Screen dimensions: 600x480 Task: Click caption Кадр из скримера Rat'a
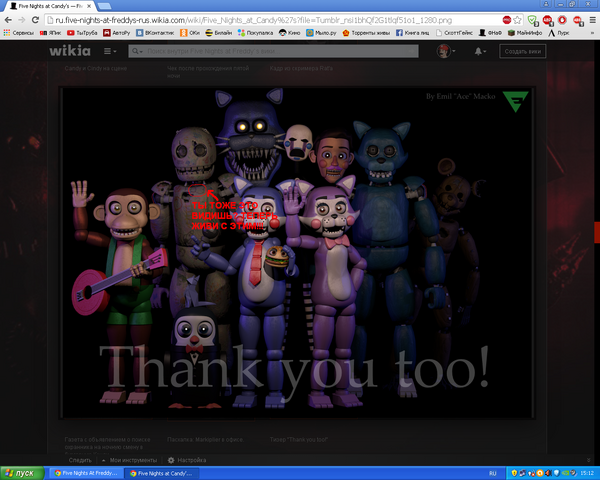(301, 68)
